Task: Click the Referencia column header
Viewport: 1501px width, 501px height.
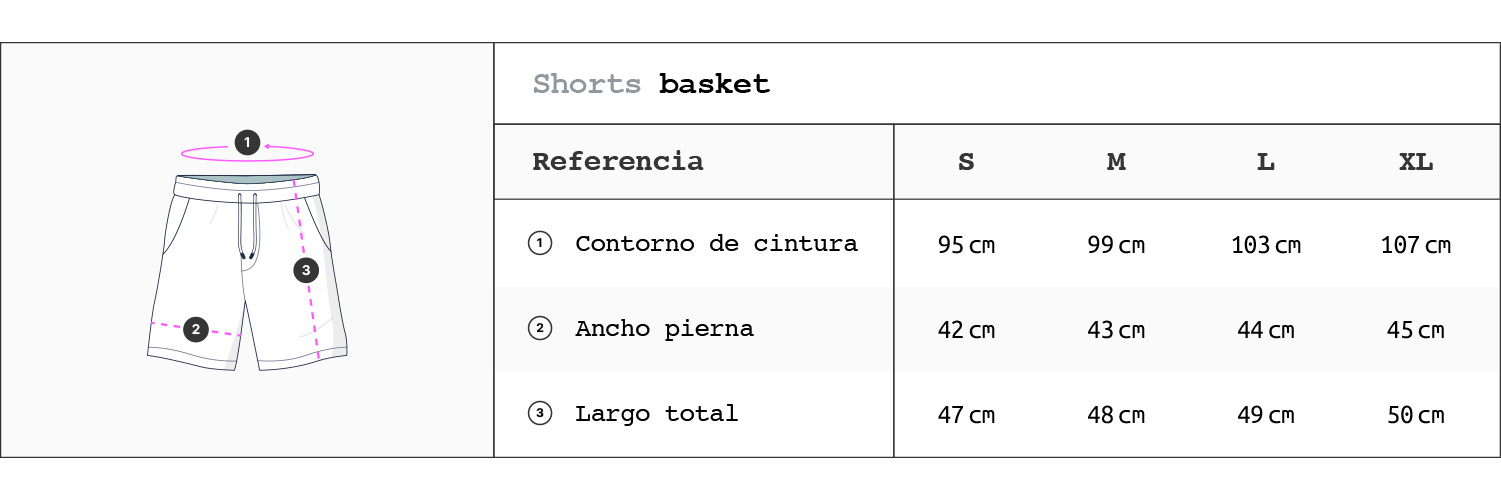Action: (617, 161)
